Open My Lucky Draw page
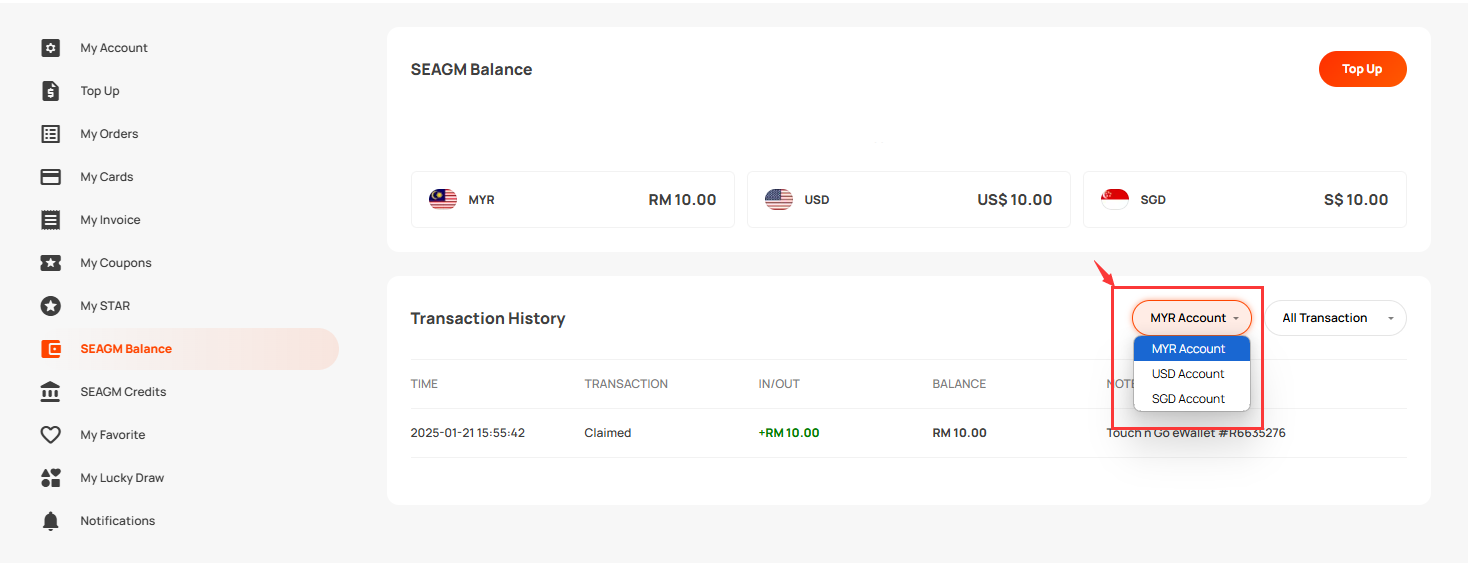 coord(122,478)
